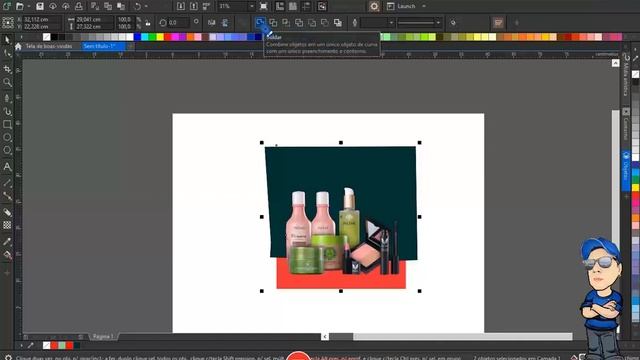
Task: Select the Ellipse tool
Action: pos(7,138)
